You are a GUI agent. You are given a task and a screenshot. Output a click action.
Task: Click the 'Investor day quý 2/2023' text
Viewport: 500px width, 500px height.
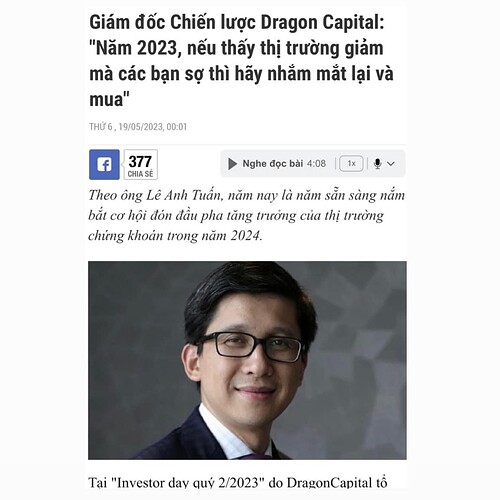tap(188, 483)
